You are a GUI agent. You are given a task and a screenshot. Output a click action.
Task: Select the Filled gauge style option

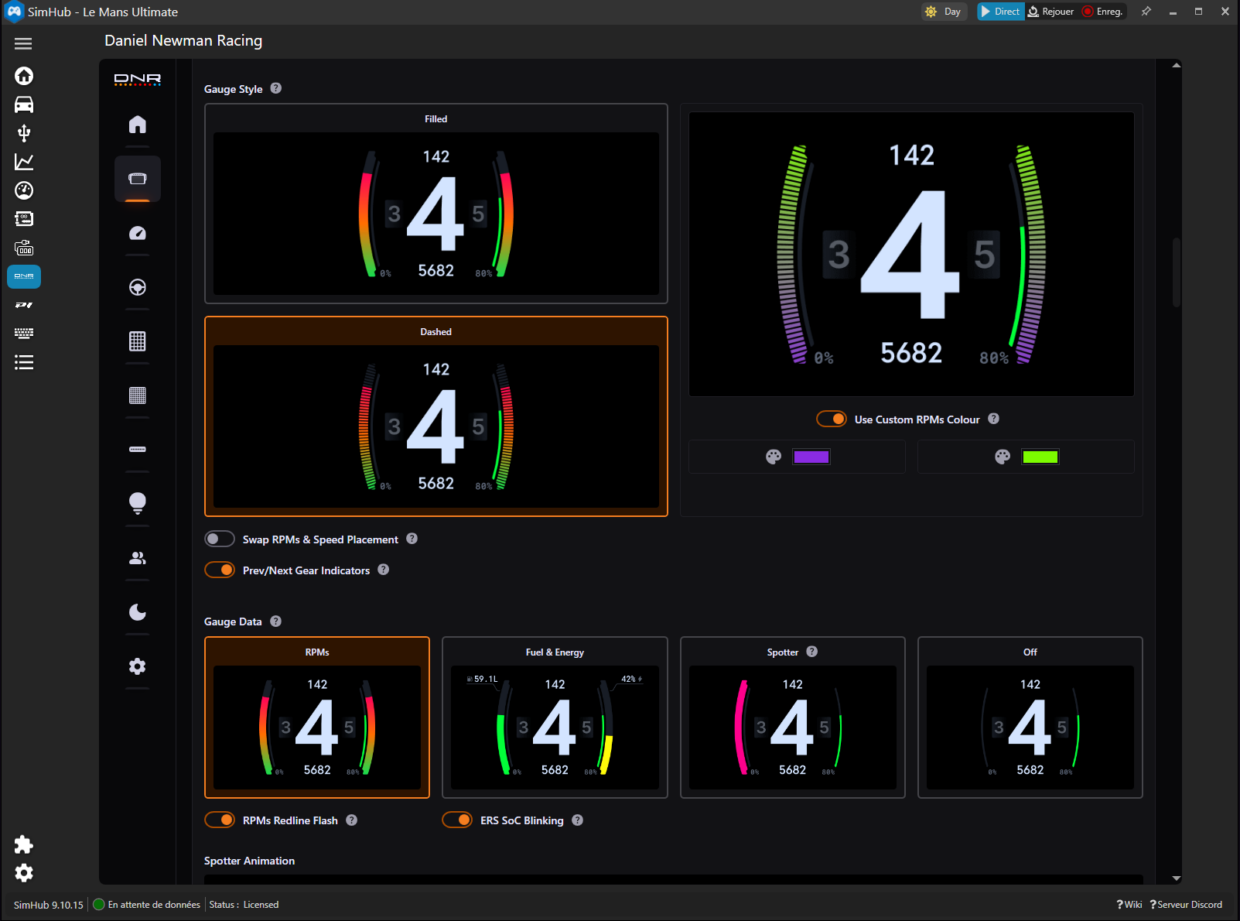click(x=436, y=203)
